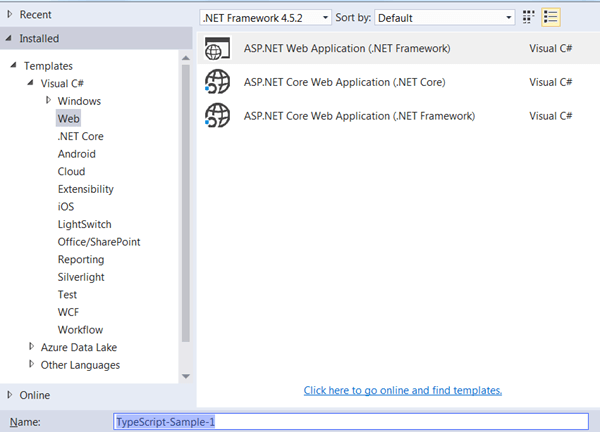Click the go online and find templates link
This screenshot has height=432, width=600.
(402, 390)
